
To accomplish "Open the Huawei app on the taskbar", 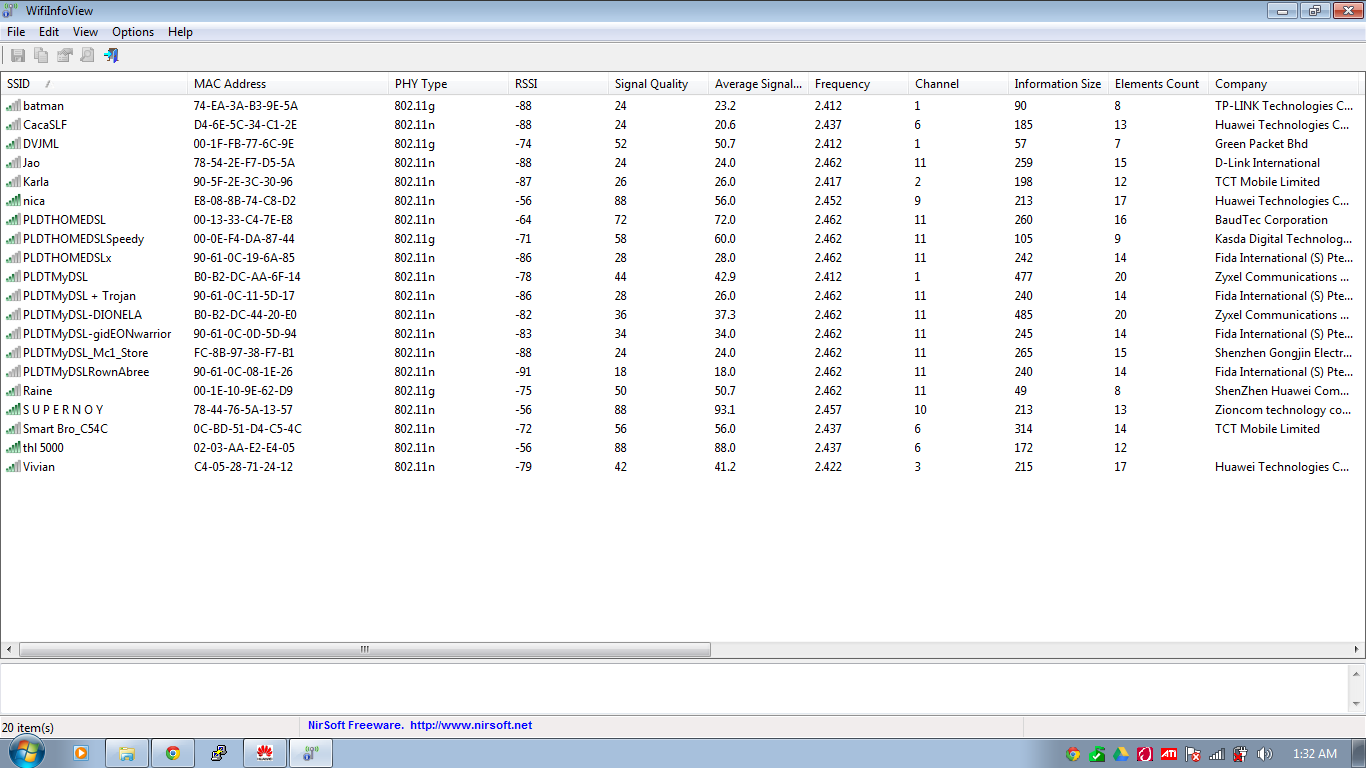I will (x=265, y=753).
